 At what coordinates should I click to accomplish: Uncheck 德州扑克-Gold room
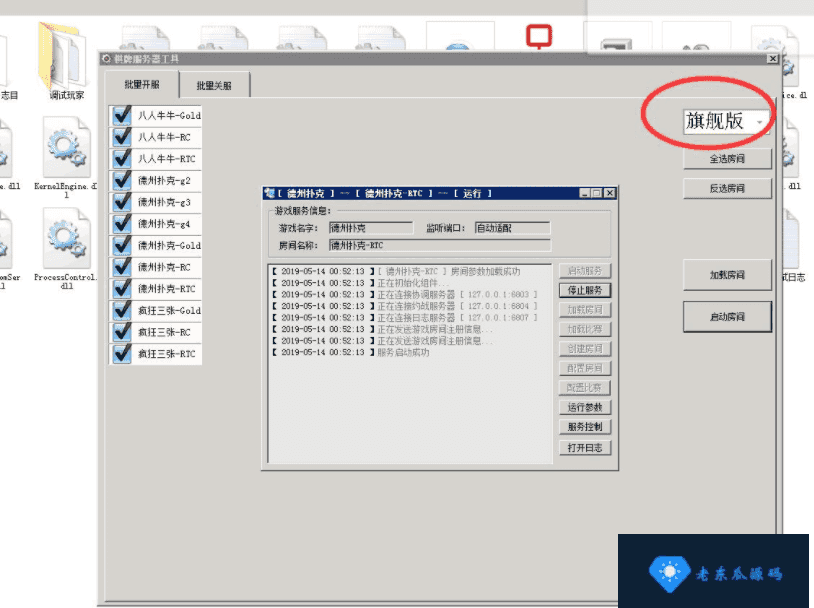click(122, 245)
